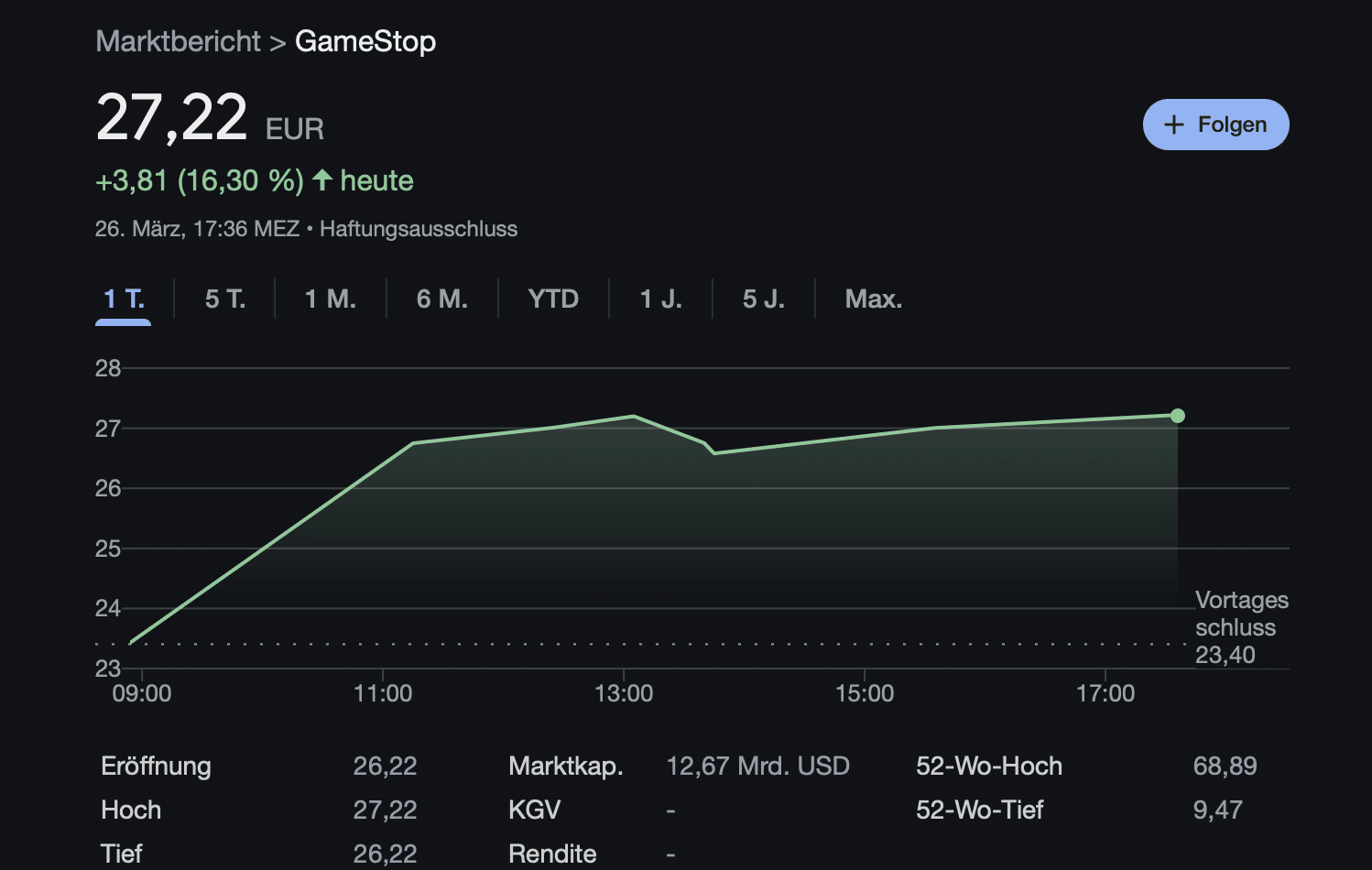
Task: Click the Marktkap. label
Action: (566, 766)
